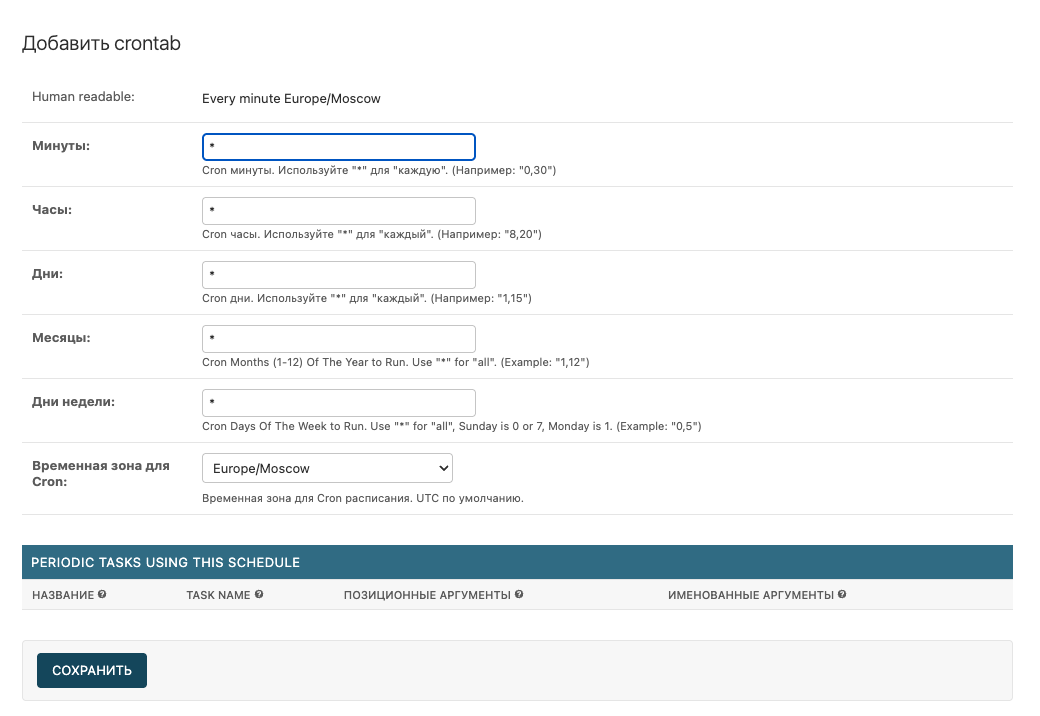Viewport: 1040px width, 716px height.
Task: Click help icon next to TASK NAME column
Action: (259, 595)
